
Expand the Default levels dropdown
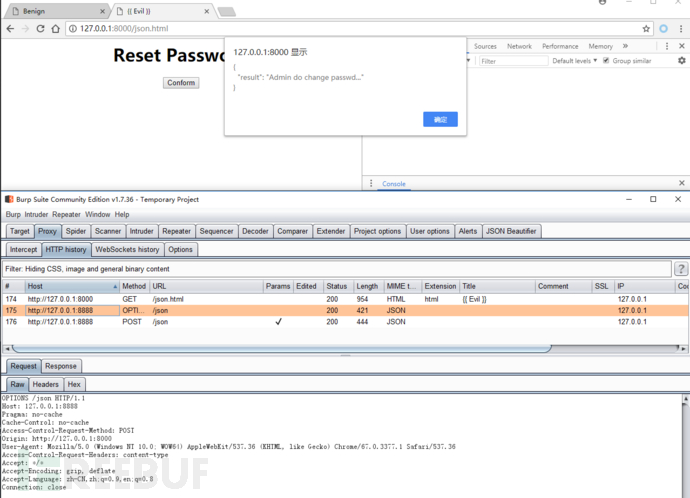pos(575,61)
